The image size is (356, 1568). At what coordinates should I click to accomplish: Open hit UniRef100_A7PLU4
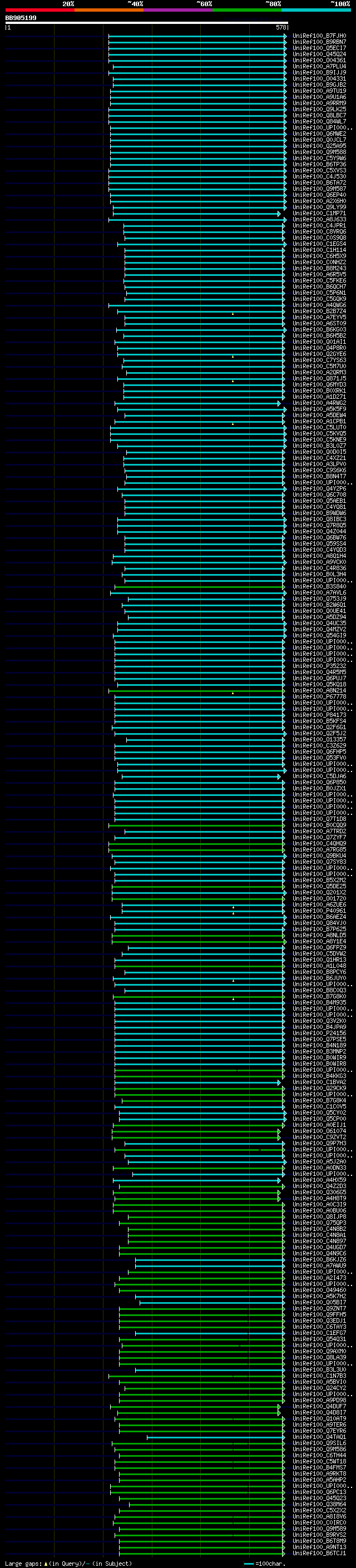[319, 66]
